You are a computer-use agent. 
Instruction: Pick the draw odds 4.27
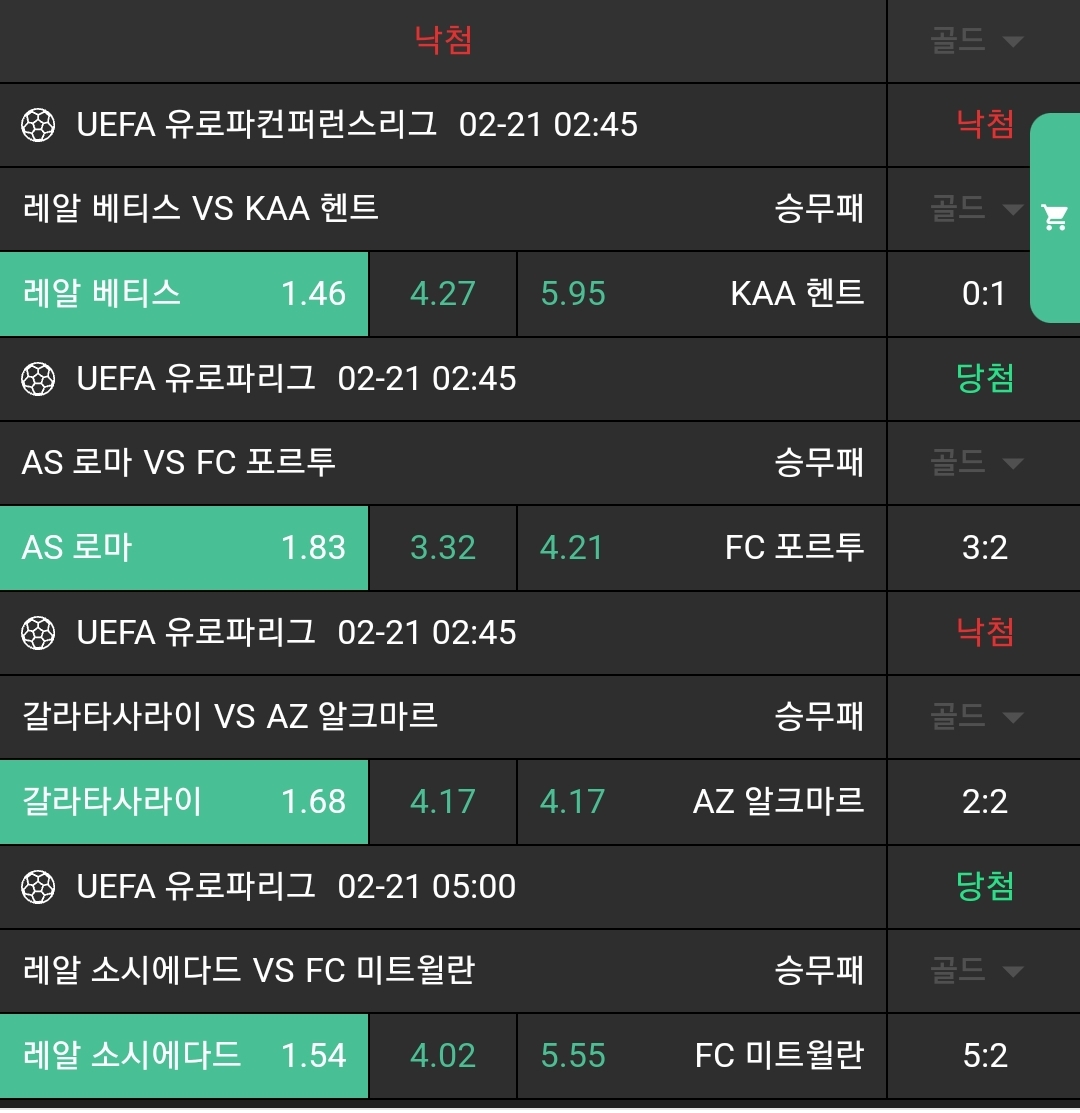442,294
